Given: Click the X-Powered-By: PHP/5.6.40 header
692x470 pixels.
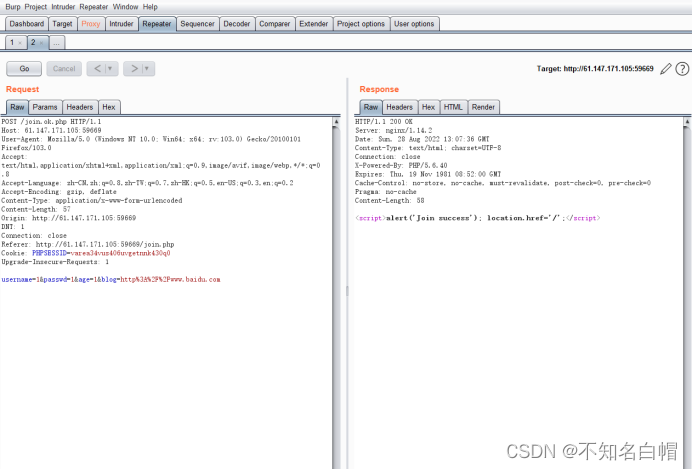Looking at the screenshot, I should tap(401, 165).
